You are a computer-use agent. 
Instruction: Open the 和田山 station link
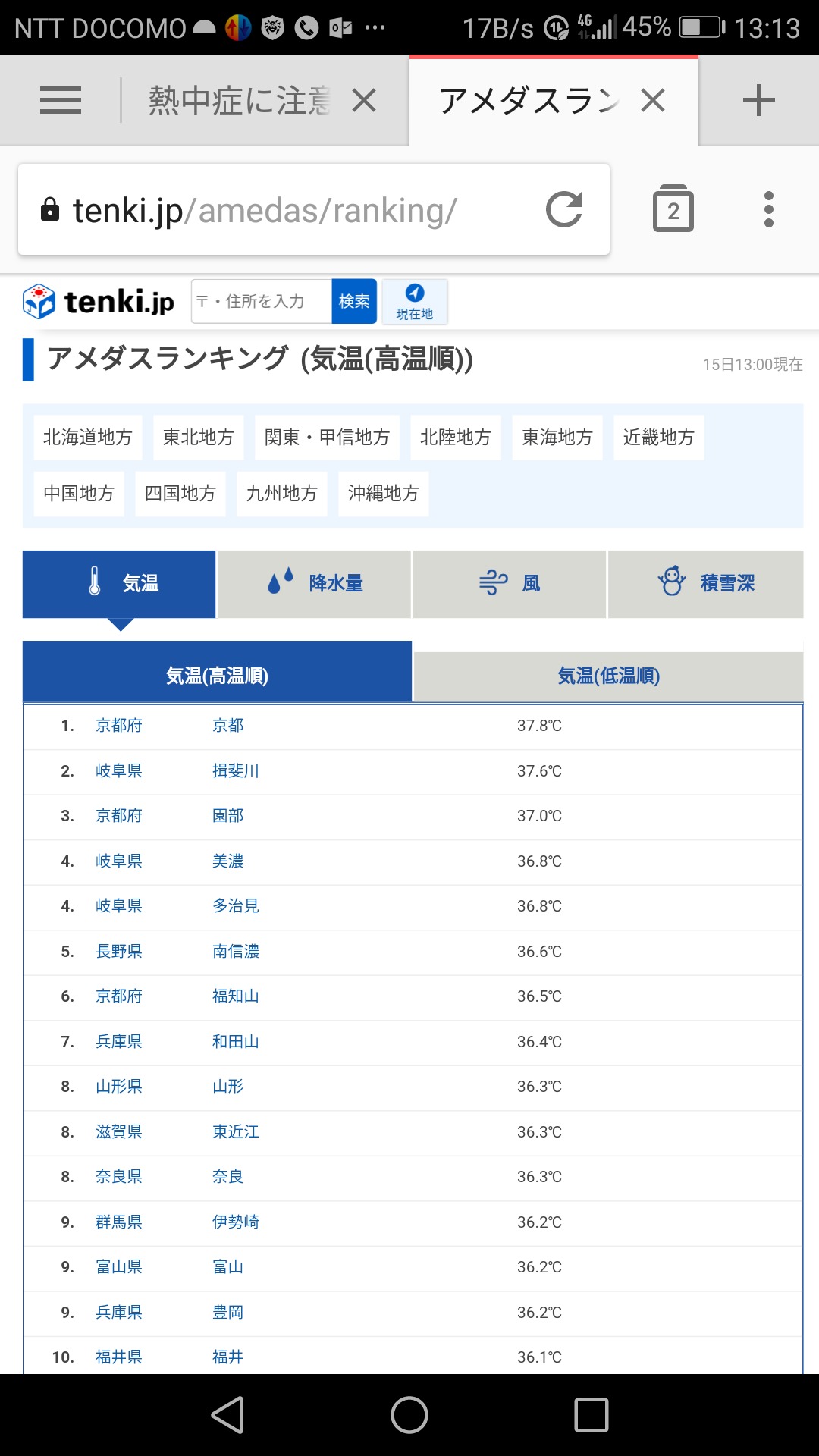tap(236, 1042)
